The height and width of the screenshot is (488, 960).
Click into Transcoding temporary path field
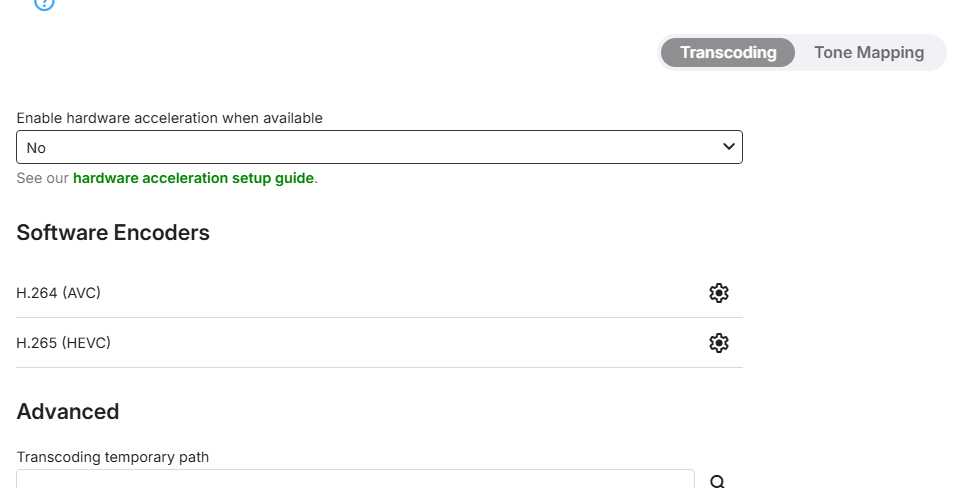[x=355, y=480]
